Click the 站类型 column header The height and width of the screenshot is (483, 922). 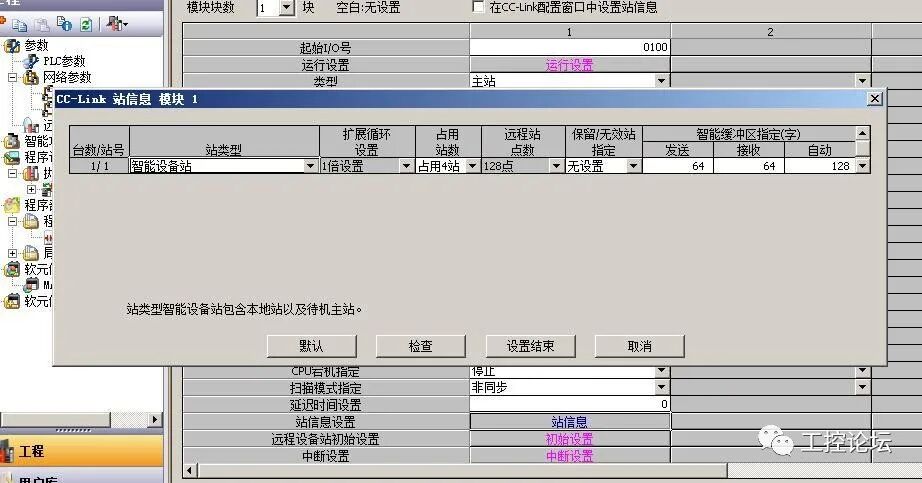(224, 142)
